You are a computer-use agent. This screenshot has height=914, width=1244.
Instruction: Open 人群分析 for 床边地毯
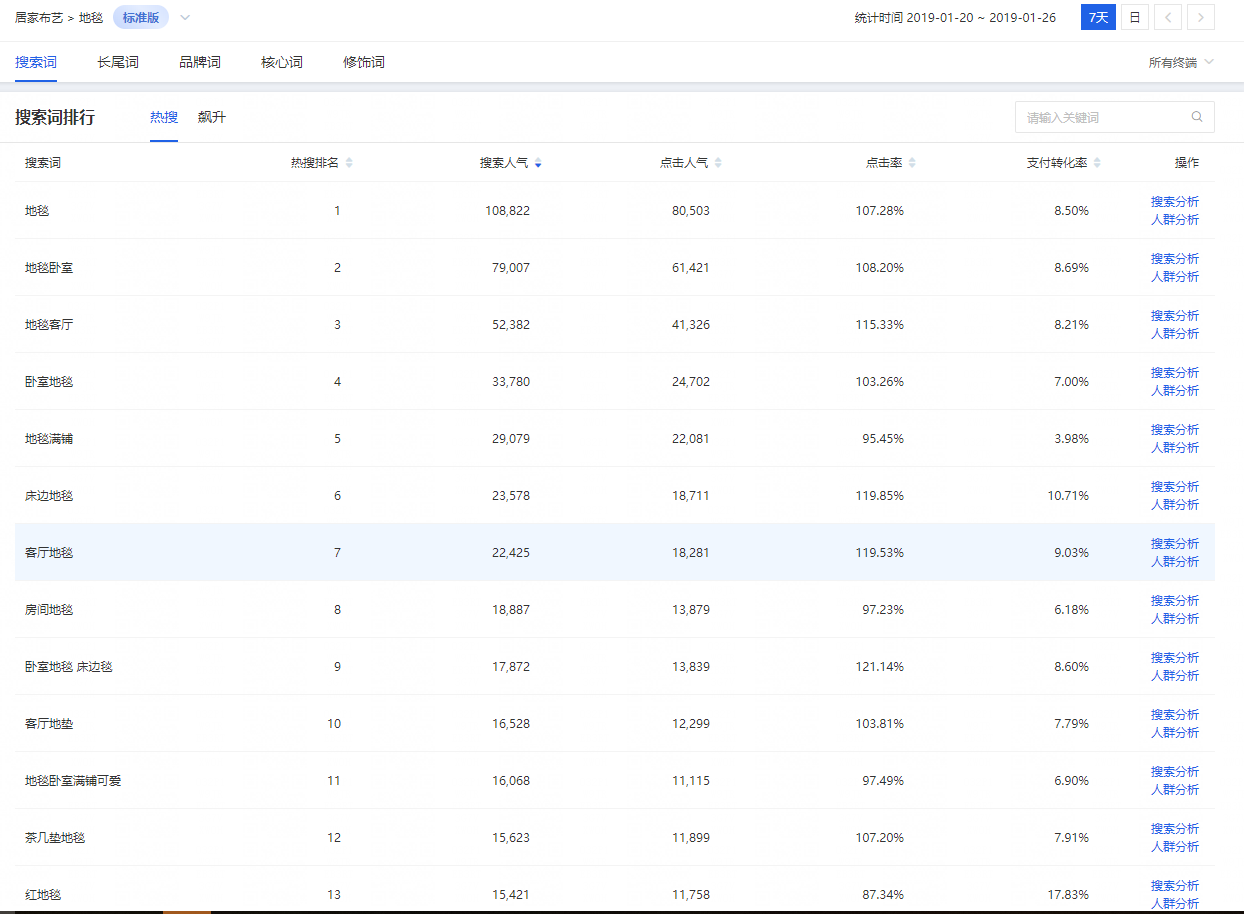(x=1175, y=504)
